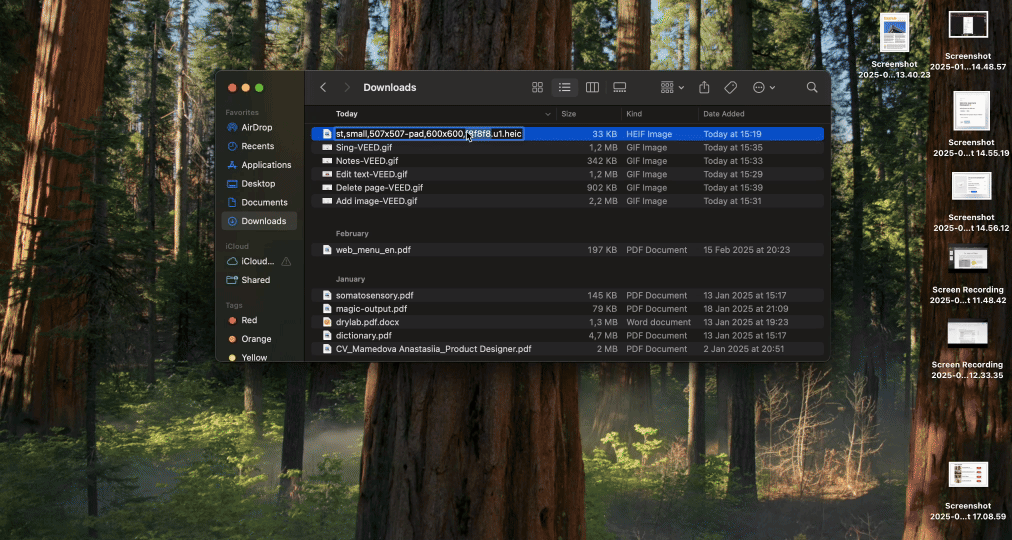The width and height of the screenshot is (1012, 540).
Task: Switch to gallery view
Action: pyautogui.click(x=620, y=88)
